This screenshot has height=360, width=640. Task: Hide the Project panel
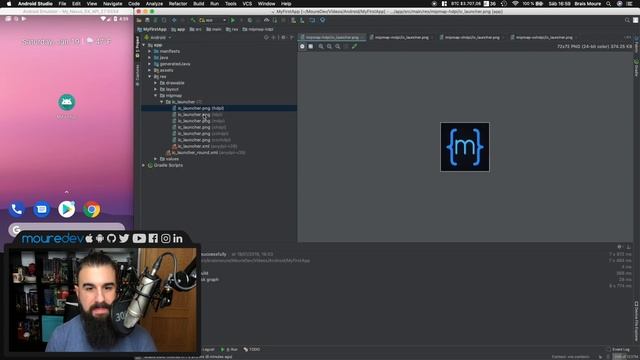coord(291,38)
